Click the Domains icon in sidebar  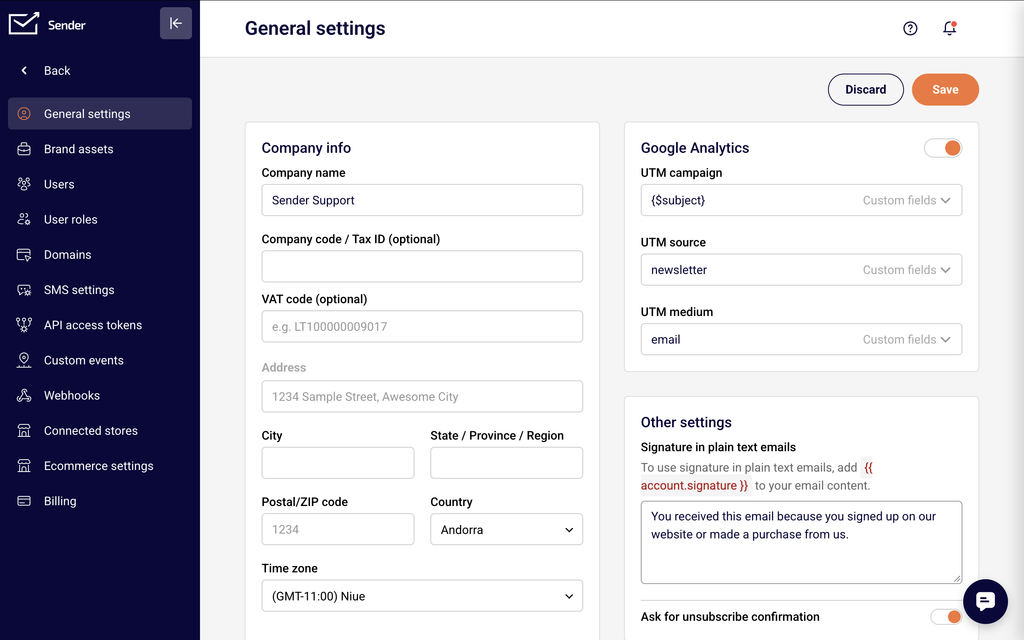pyautogui.click(x=24, y=255)
